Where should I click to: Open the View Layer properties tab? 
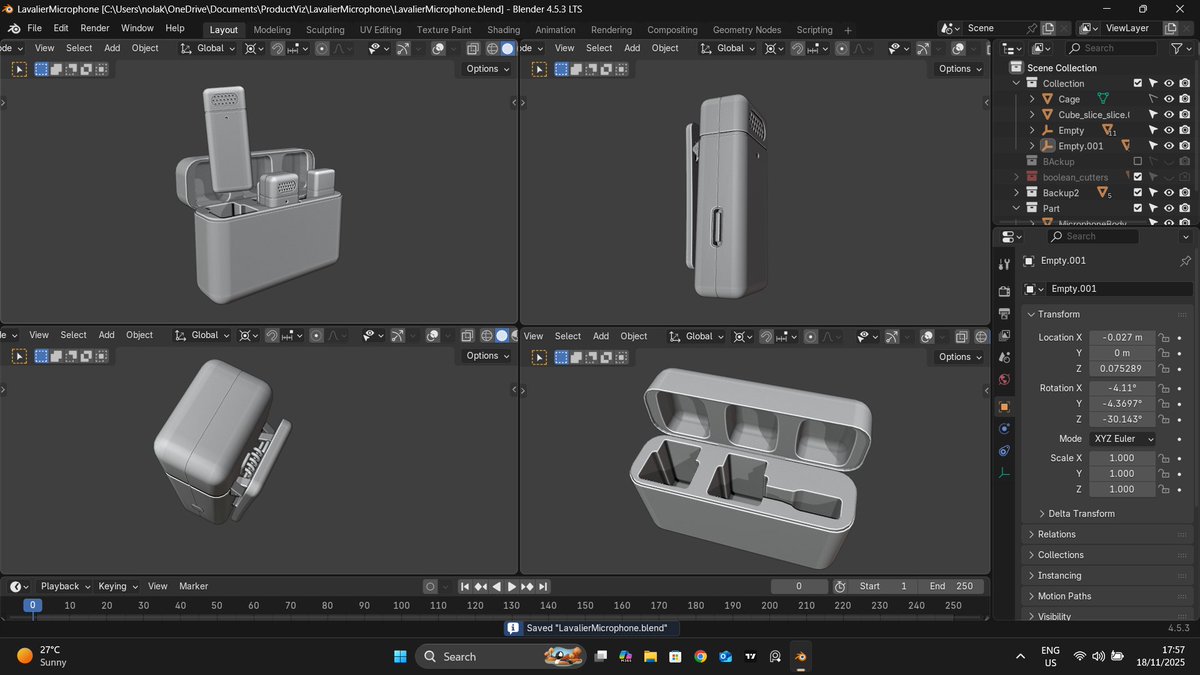click(1005, 337)
